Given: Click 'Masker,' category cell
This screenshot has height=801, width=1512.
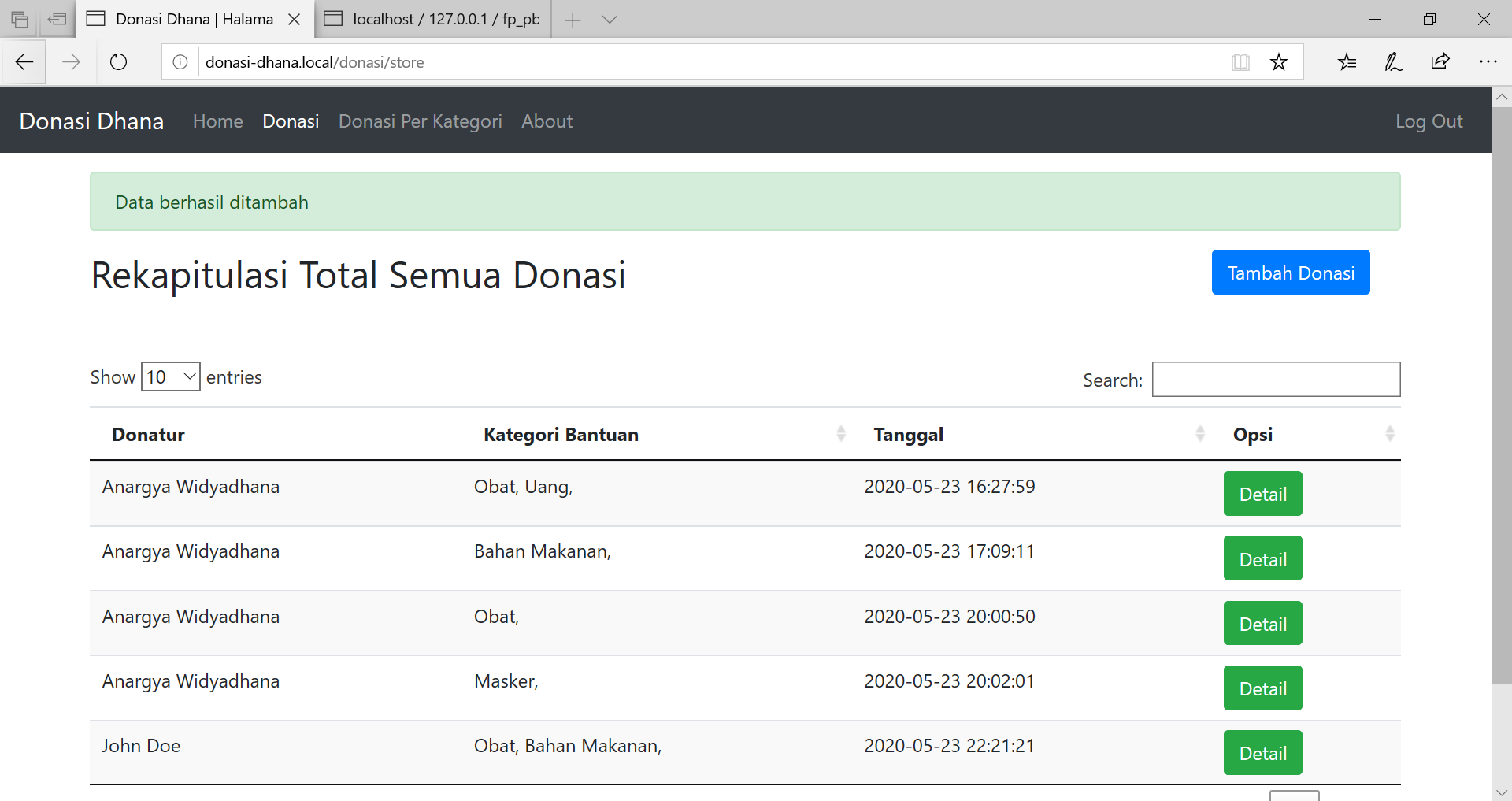Looking at the screenshot, I should coord(506,681).
